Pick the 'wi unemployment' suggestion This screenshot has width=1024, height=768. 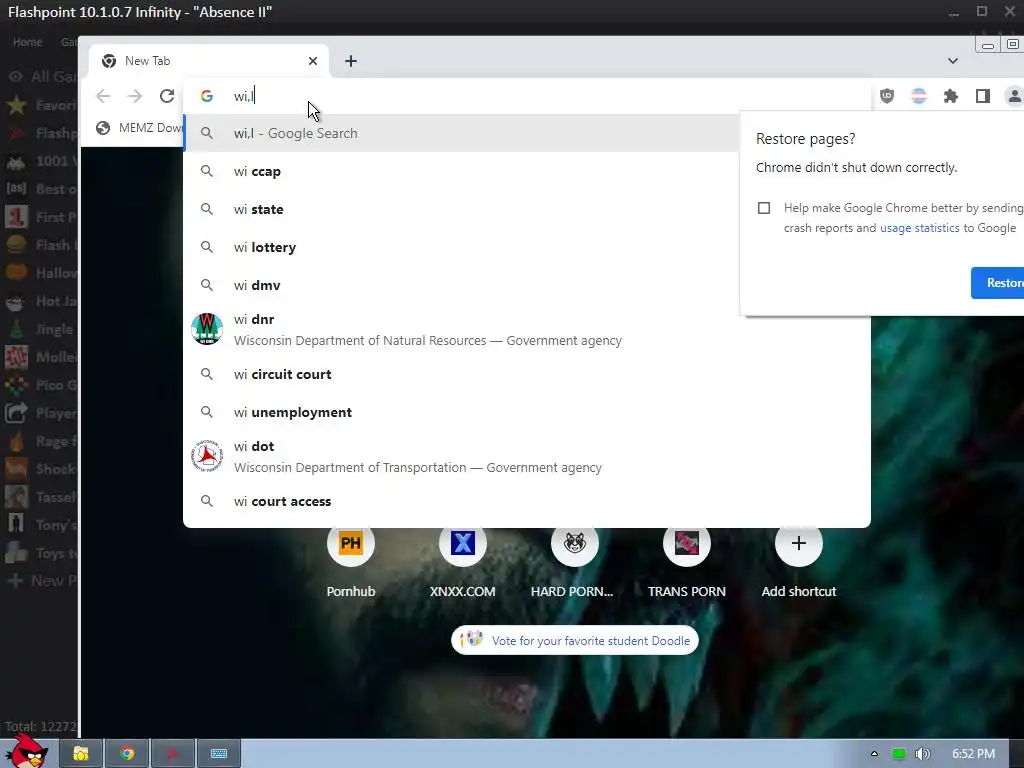click(527, 412)
